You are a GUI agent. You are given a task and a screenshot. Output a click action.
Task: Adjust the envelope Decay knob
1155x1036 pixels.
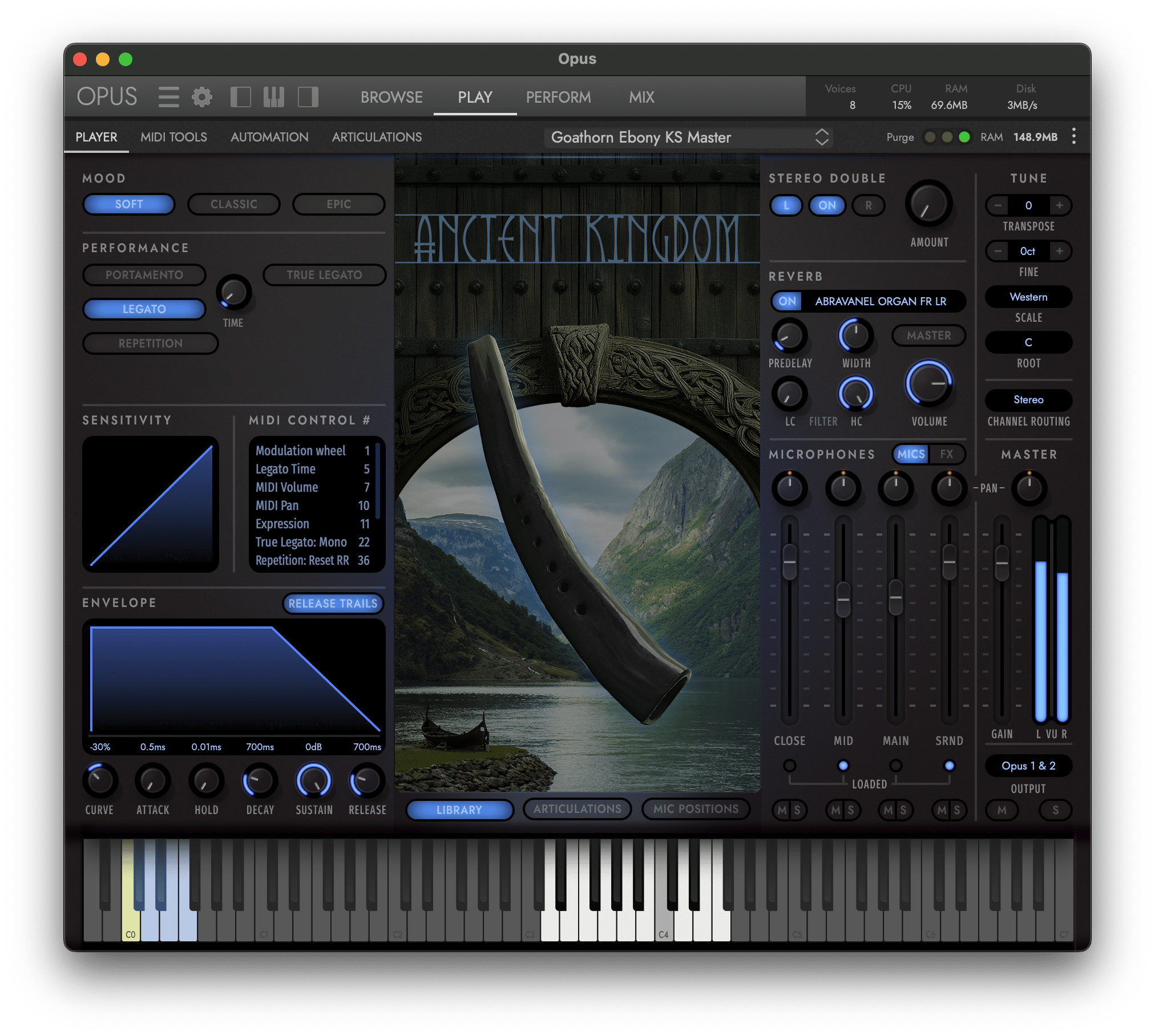(x=260, y=780)
